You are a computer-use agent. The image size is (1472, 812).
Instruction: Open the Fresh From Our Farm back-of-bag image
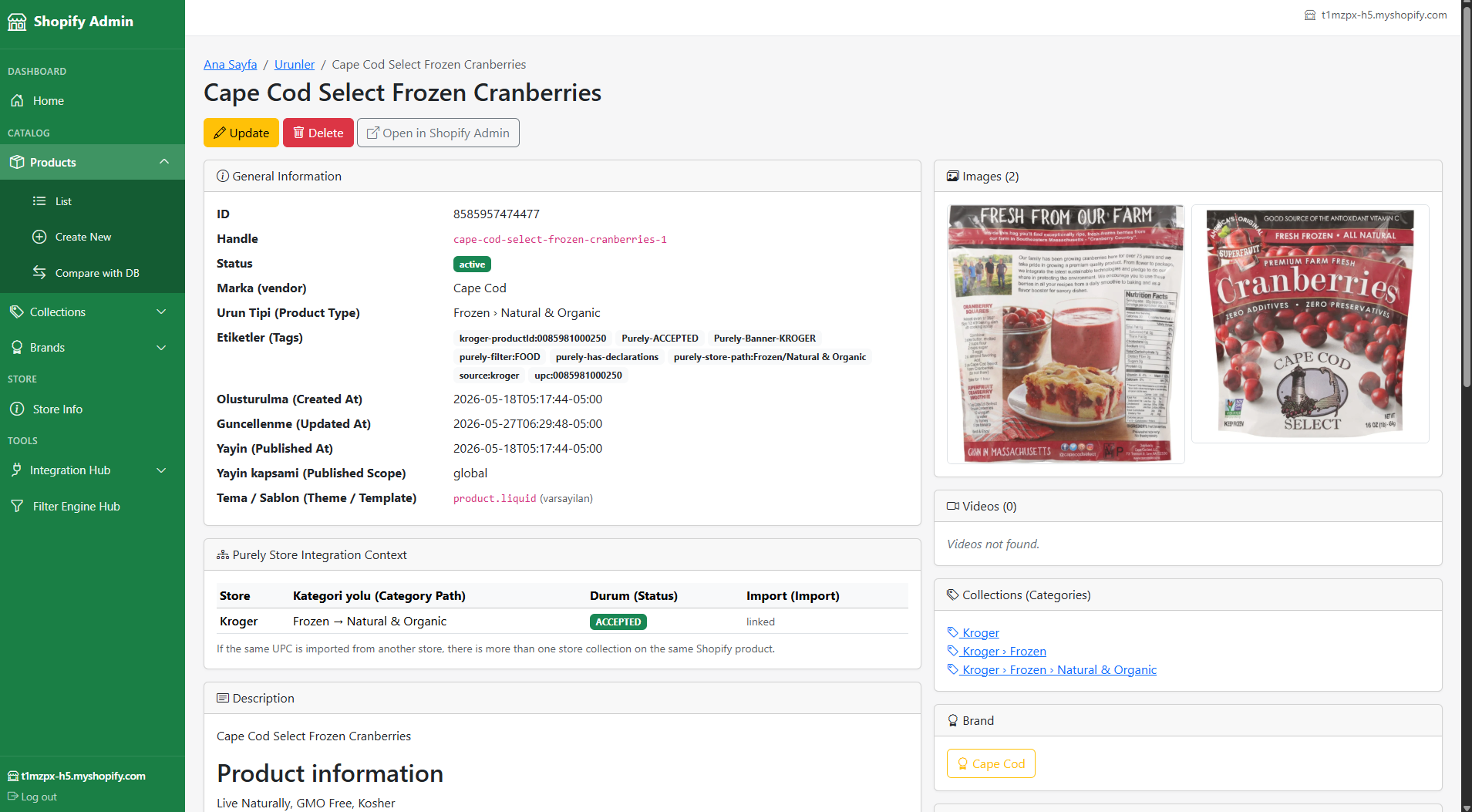(1066, 334)
